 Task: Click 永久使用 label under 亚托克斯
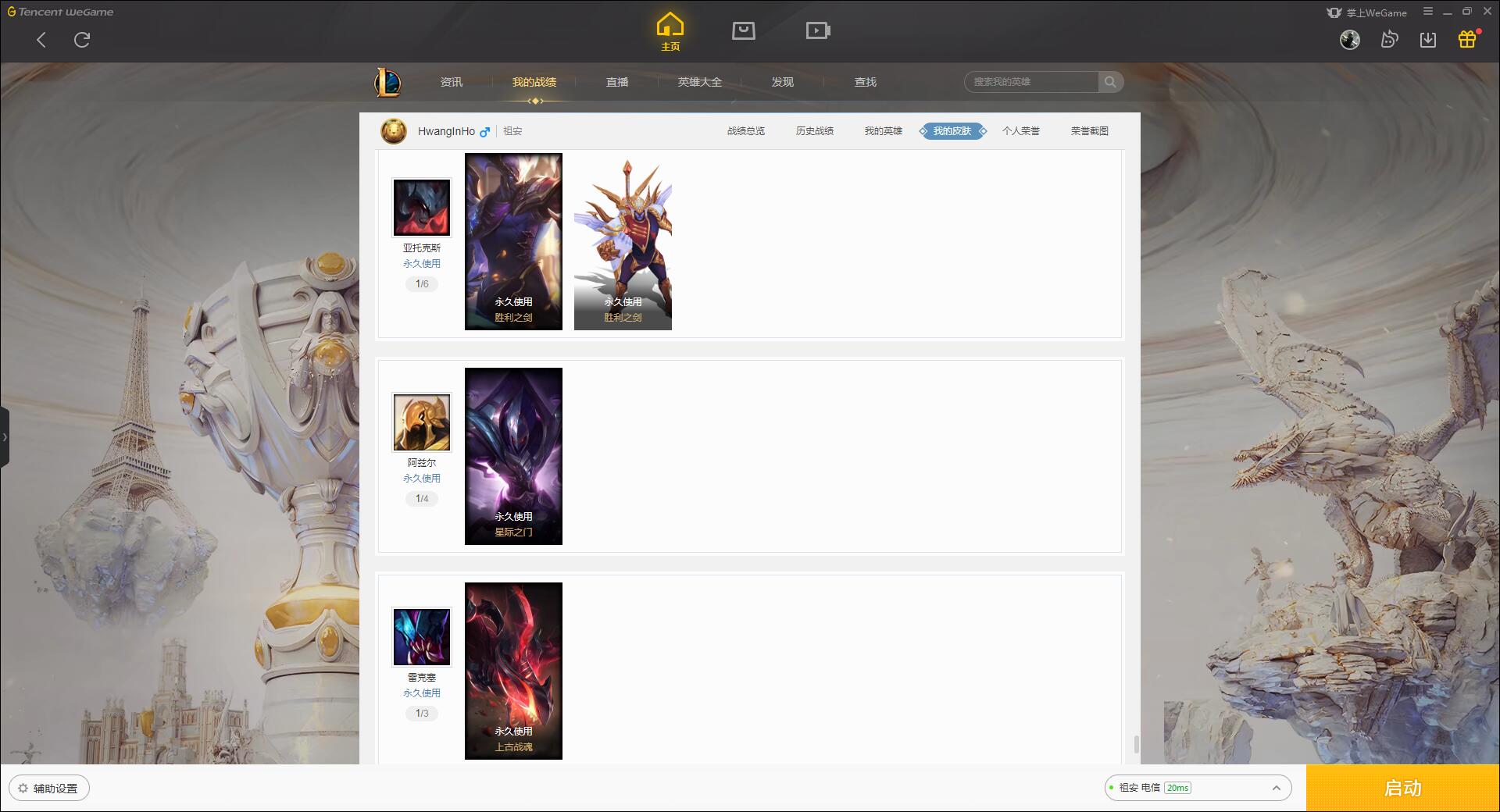422,264
